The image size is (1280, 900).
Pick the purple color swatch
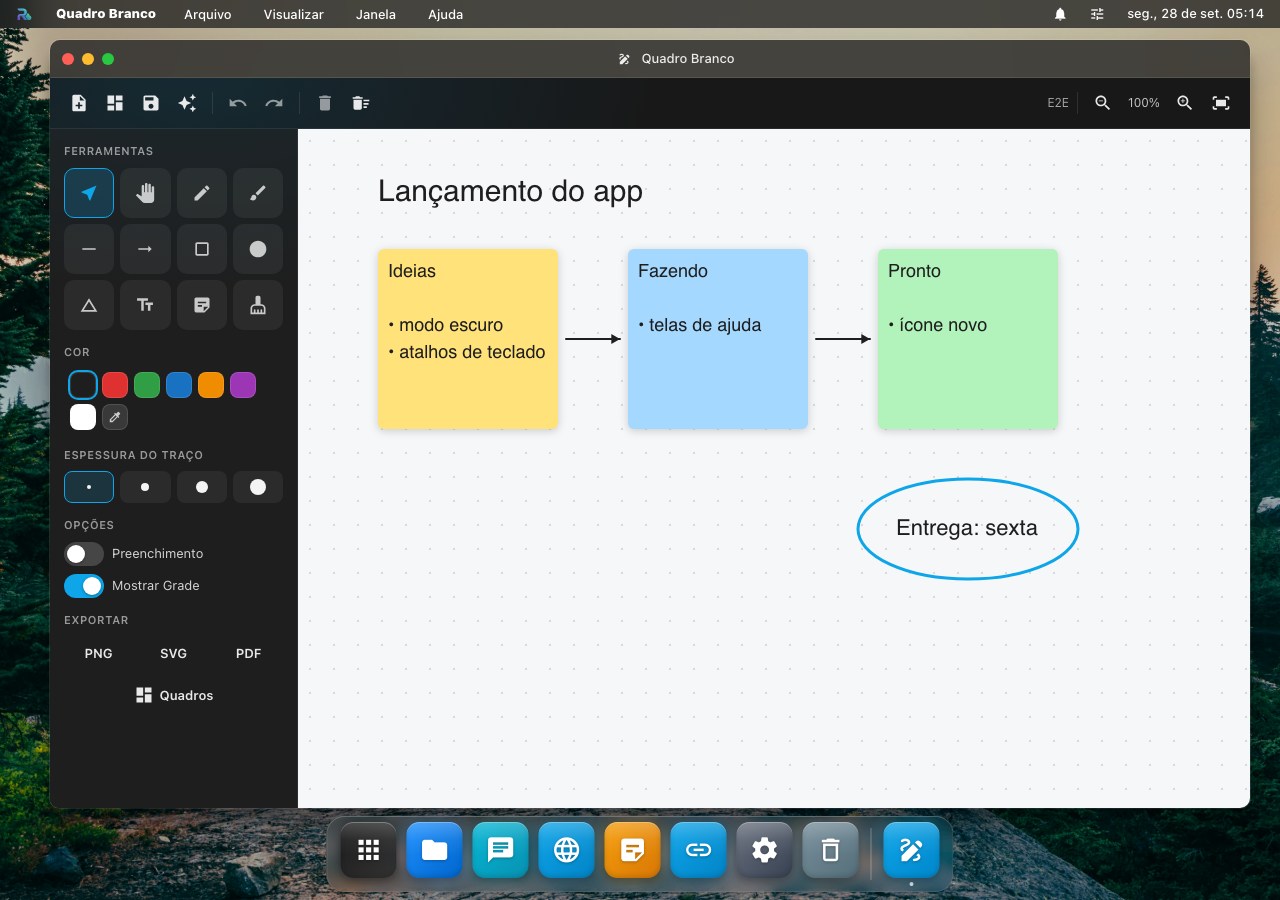coord(243,385)
